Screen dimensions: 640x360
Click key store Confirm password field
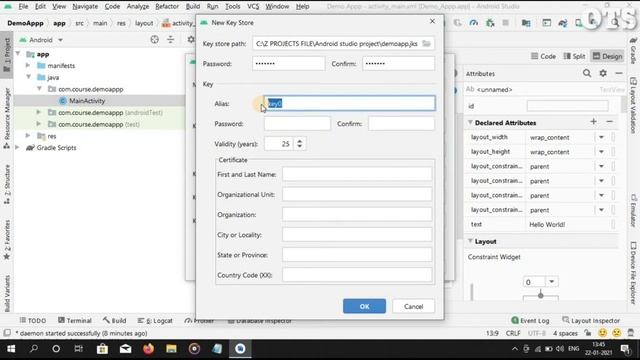click(398, 64)
